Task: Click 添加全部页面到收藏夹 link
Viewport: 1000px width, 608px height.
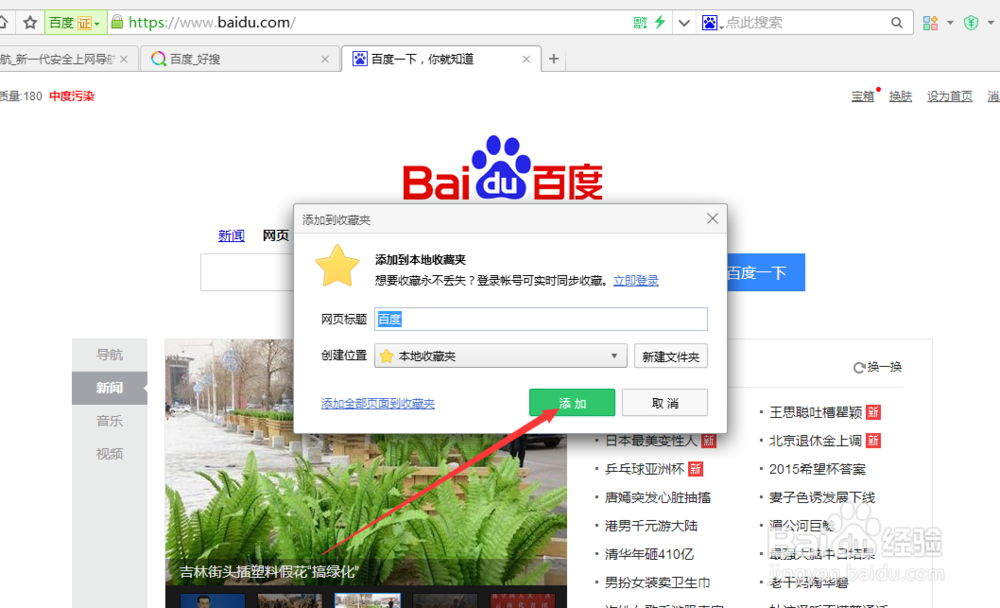Action: (x=378, y=403)
